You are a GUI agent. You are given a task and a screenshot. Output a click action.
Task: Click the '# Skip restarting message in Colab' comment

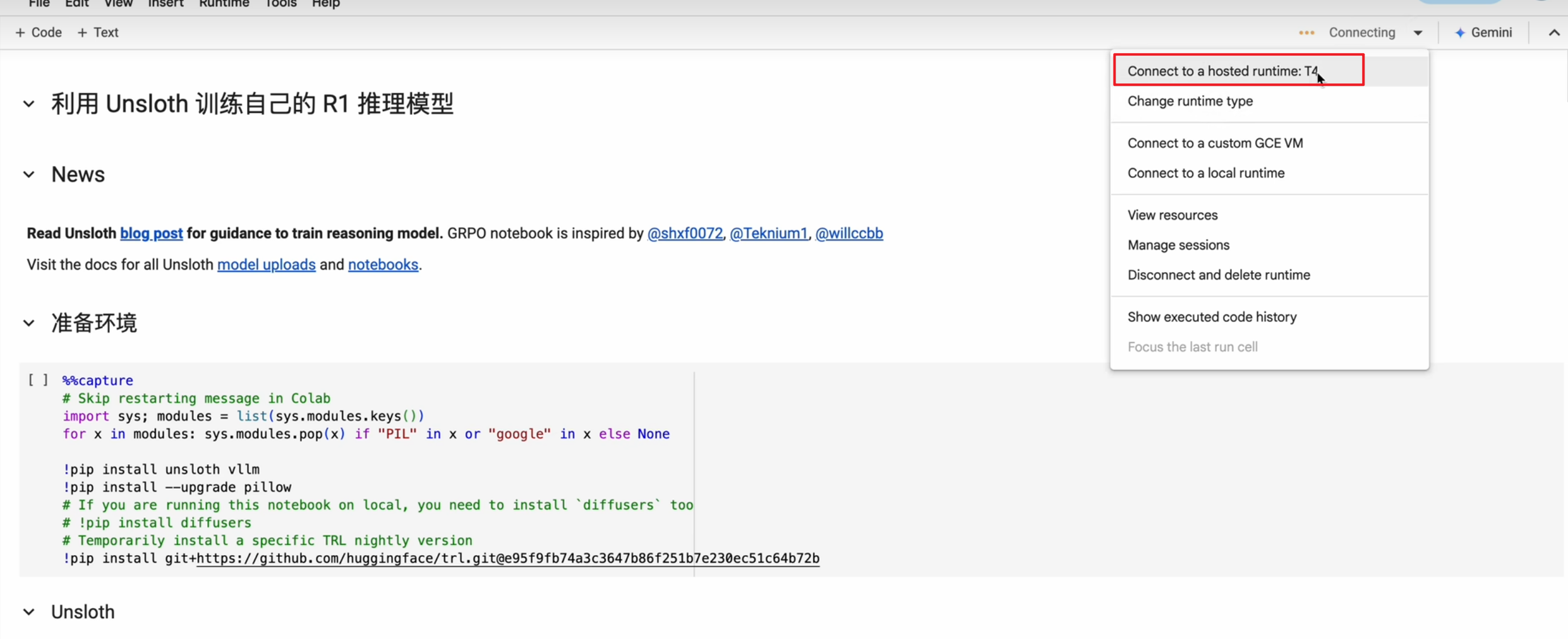(196, 398)
